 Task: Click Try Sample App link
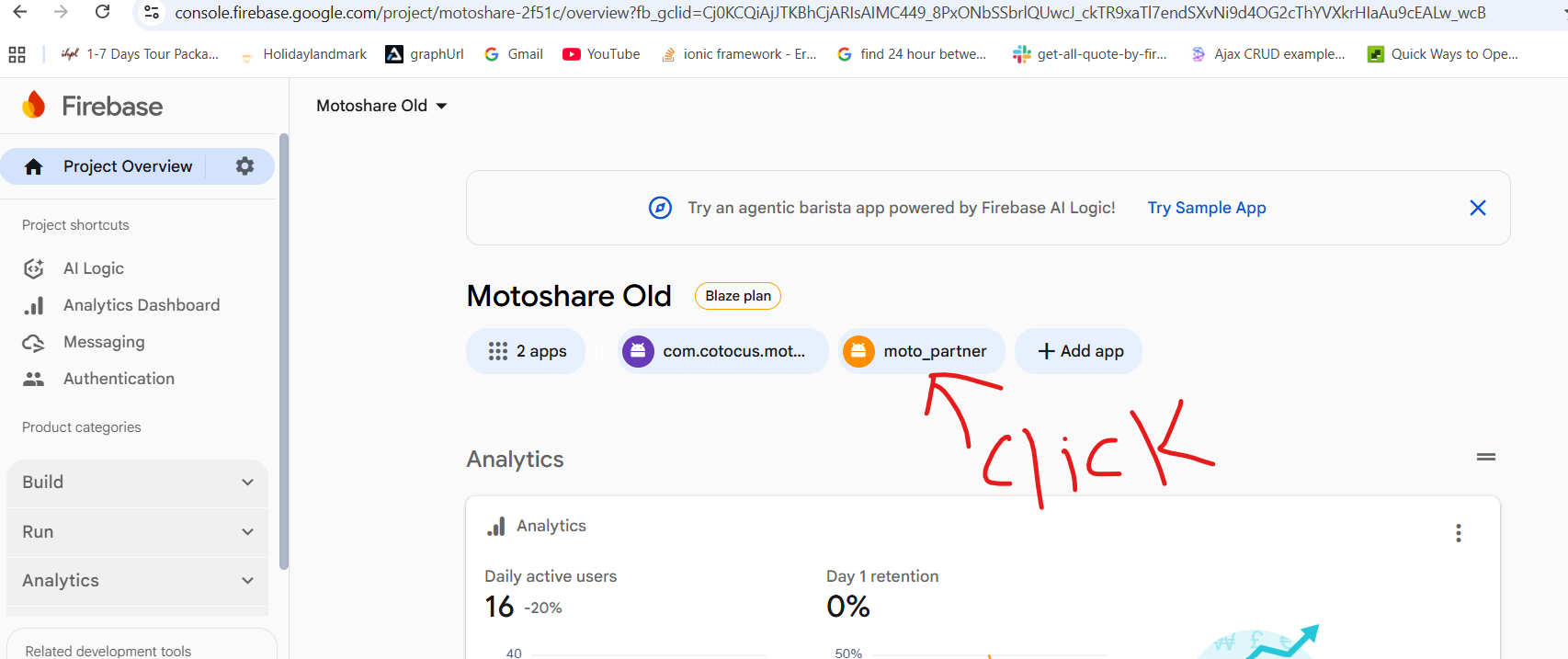[1207, 208]
